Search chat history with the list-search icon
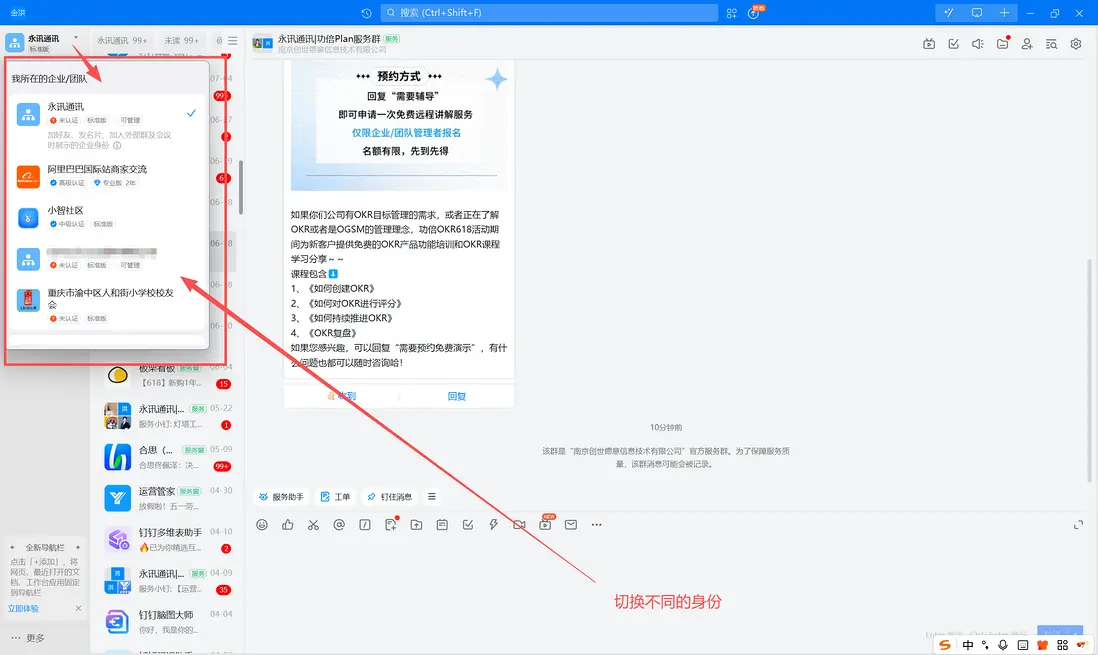Screen dimensions: 1098x655 click(1052, 44)
